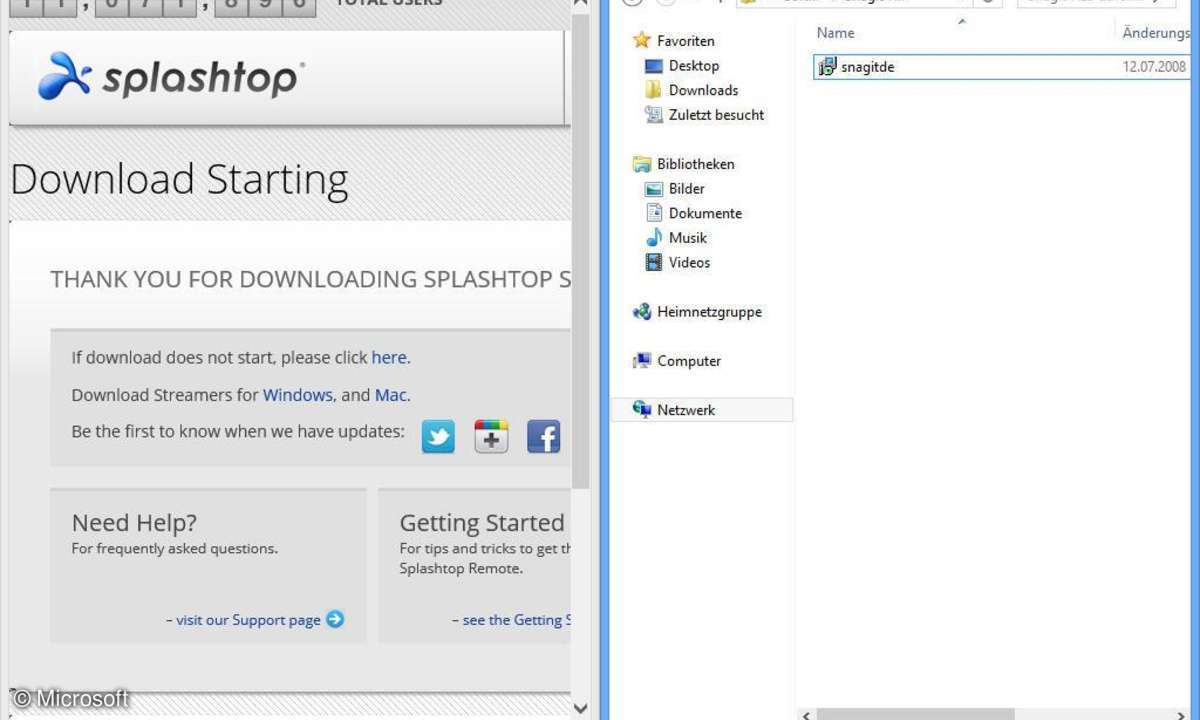Sort files by the Name column header

pos(836,33)
